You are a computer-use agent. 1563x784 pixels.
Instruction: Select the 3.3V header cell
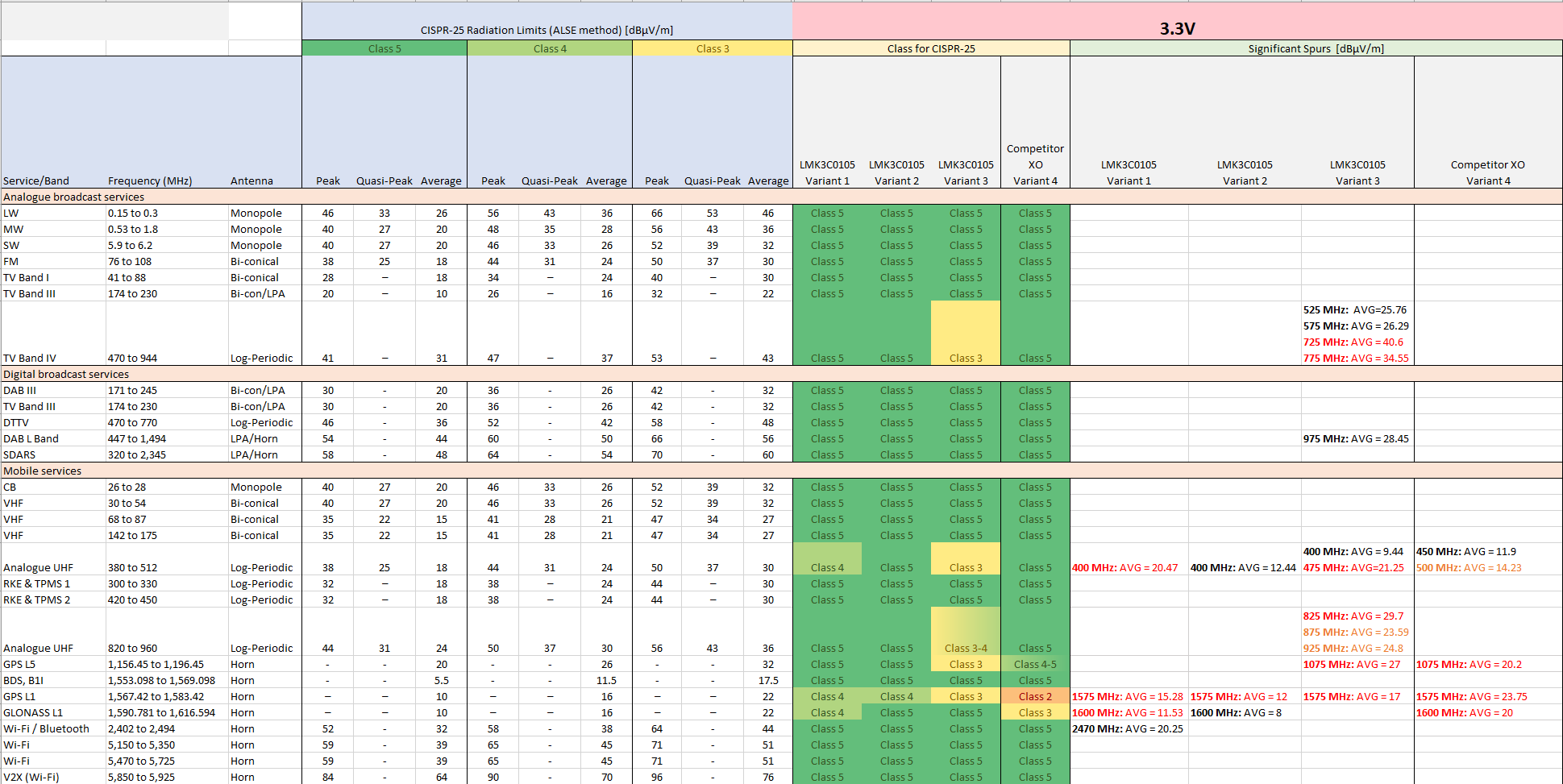tap(1177, 28)
